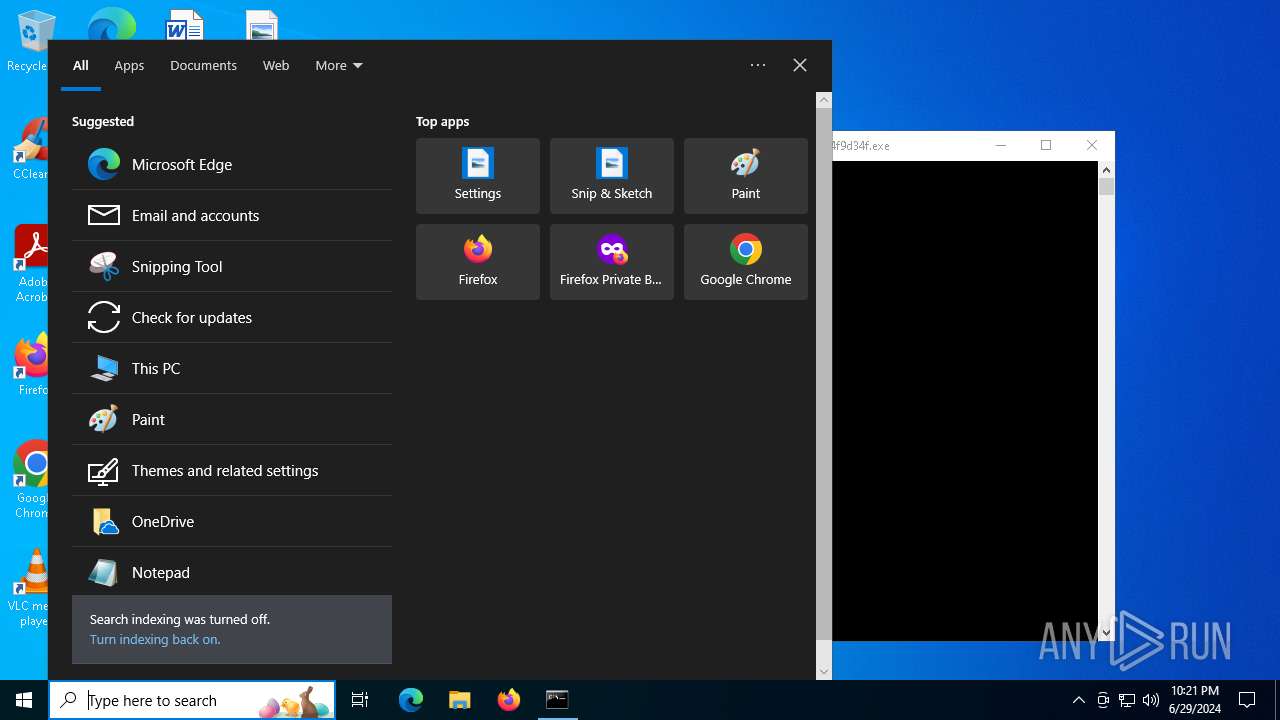This screenshot has width=1280, height=720.
Task: Open This PC from suggestions
Action: [232, 368]
